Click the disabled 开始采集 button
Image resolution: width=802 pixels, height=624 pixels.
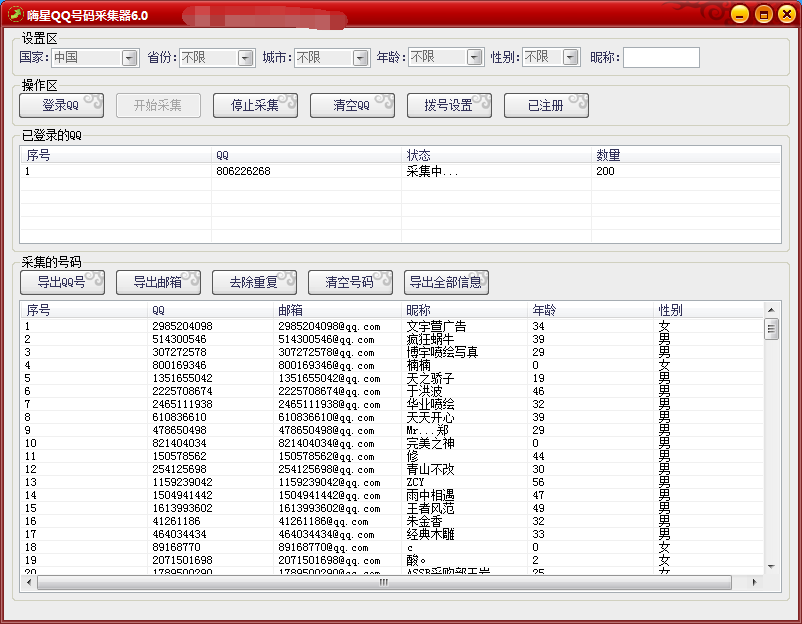pos(158,105)
